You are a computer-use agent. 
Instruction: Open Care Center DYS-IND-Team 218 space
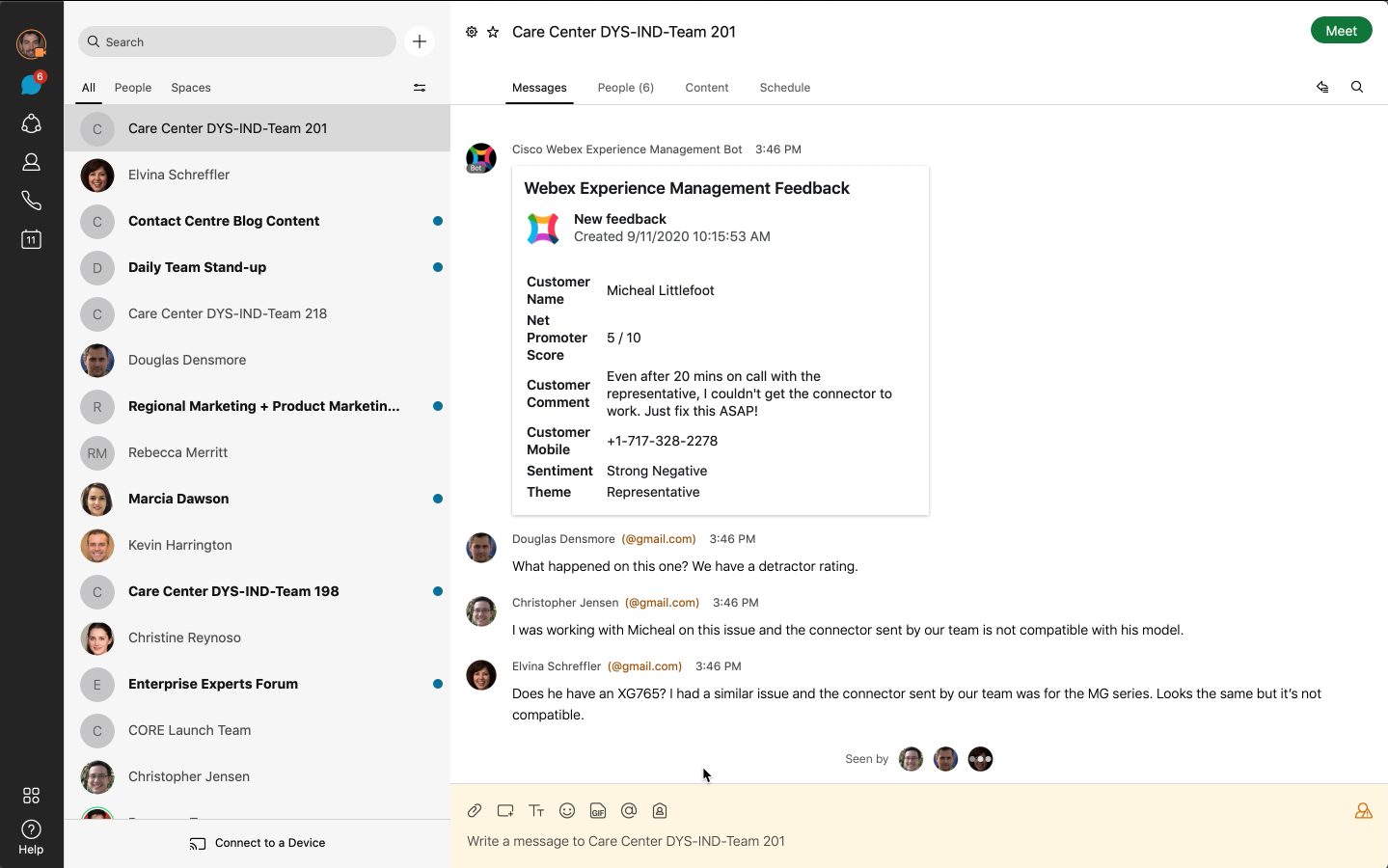[258, 313]
